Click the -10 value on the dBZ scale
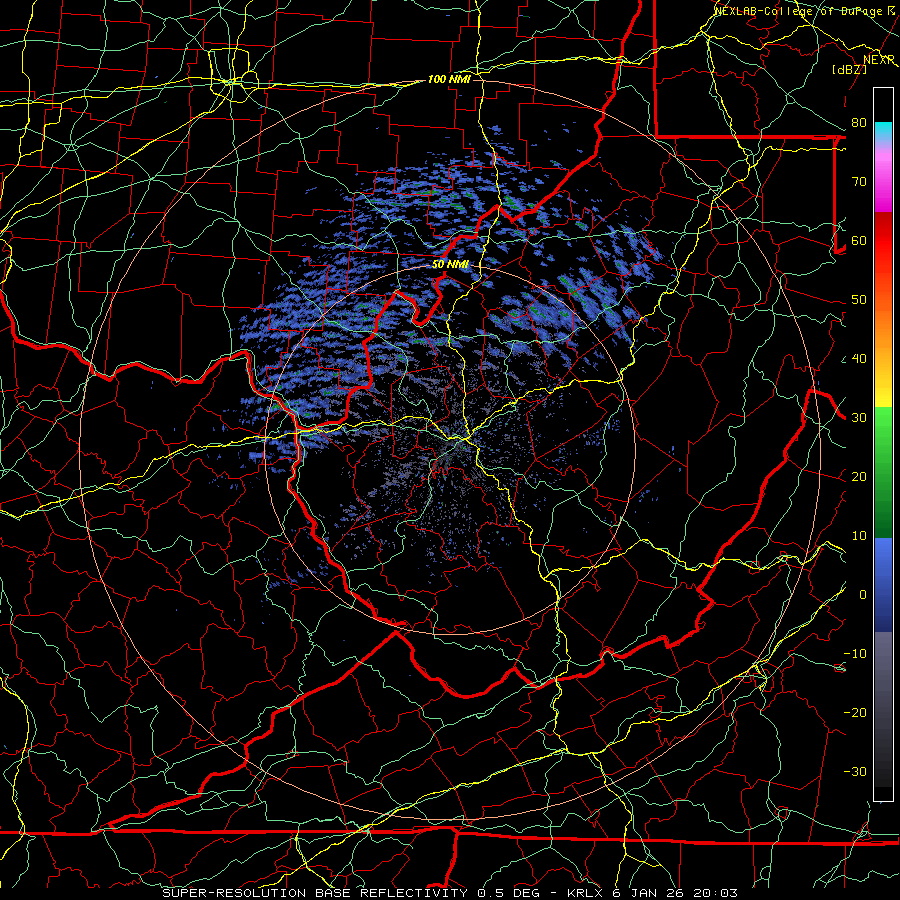900x900 pixels. point(855,653)
